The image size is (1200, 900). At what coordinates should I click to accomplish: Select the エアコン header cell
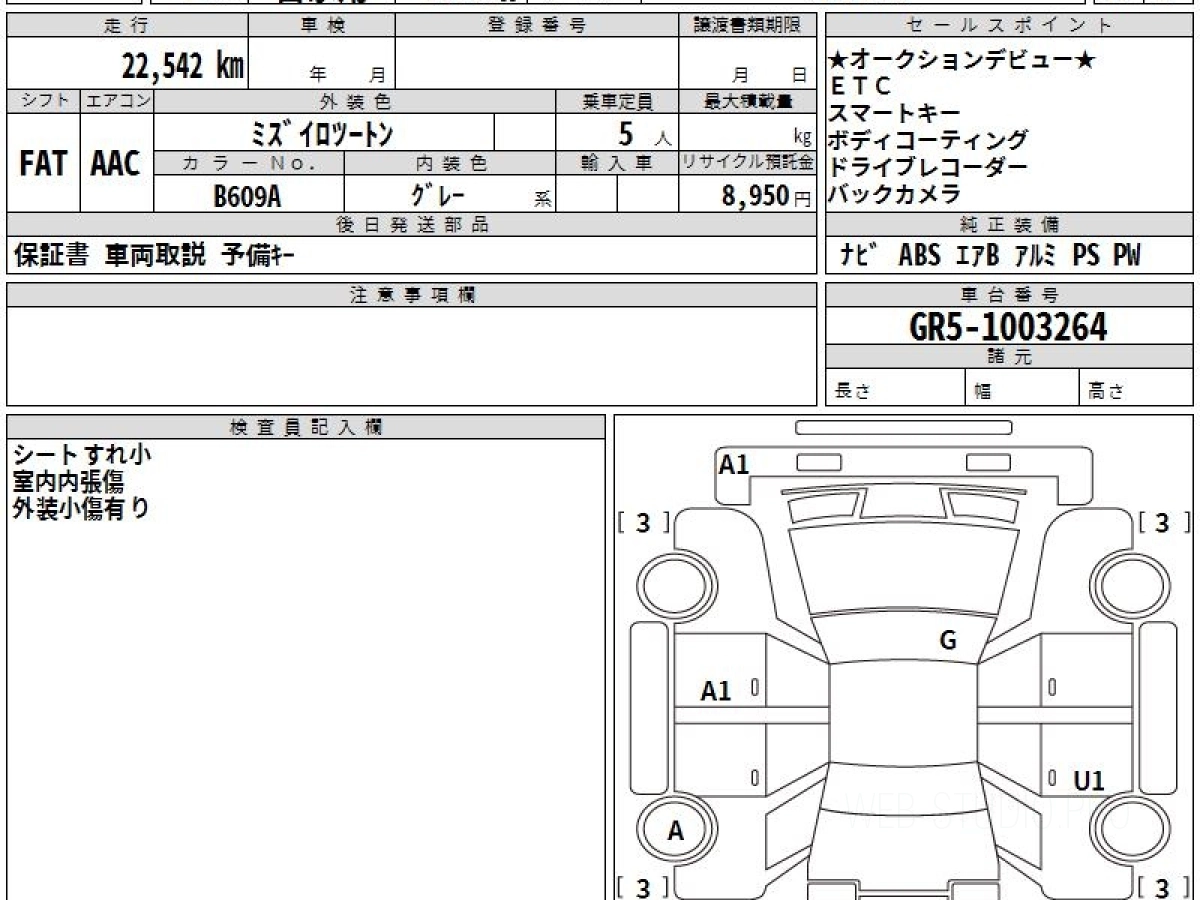117,101
